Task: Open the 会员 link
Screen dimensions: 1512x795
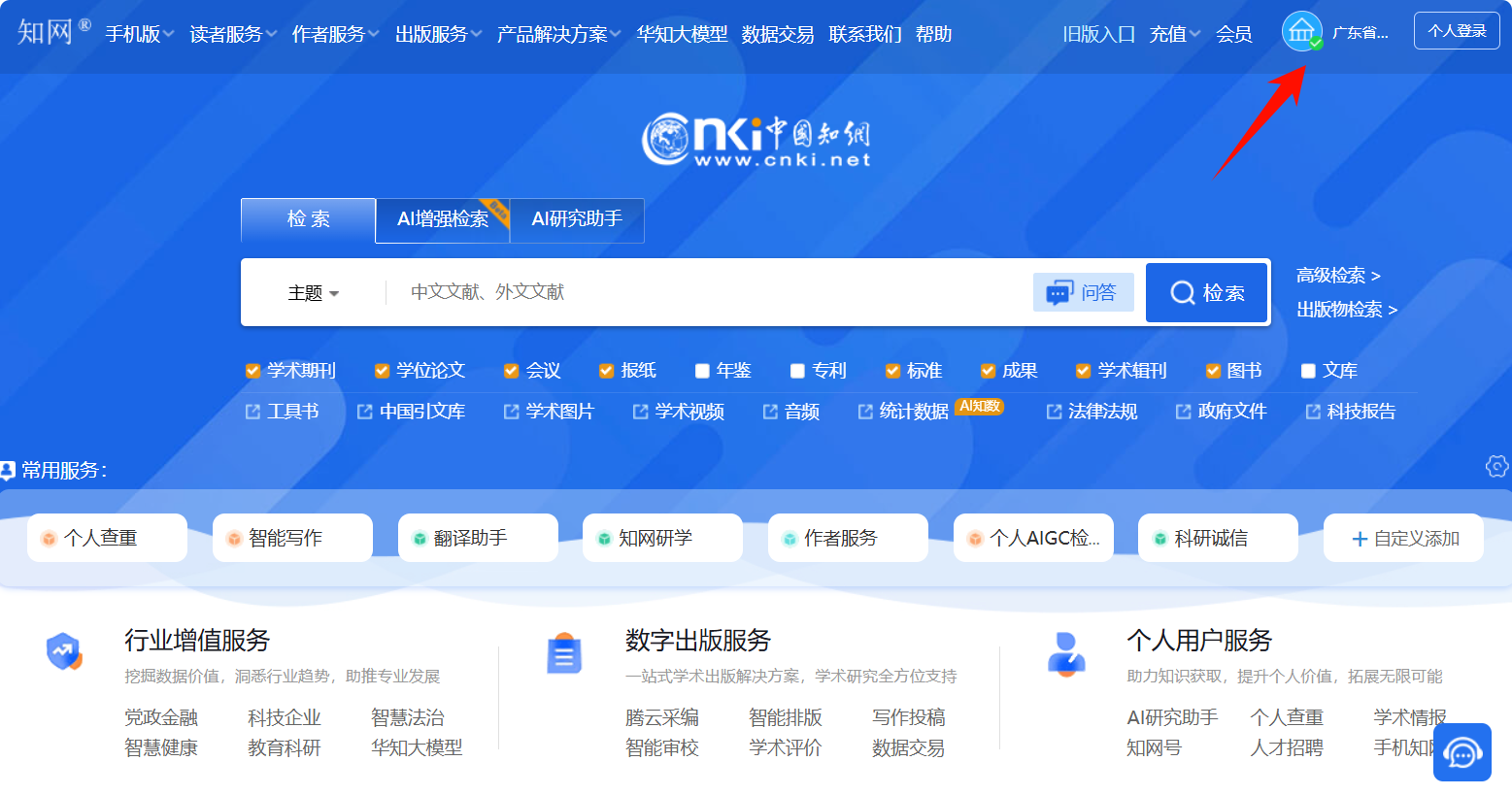Action: coord(1234,34)
